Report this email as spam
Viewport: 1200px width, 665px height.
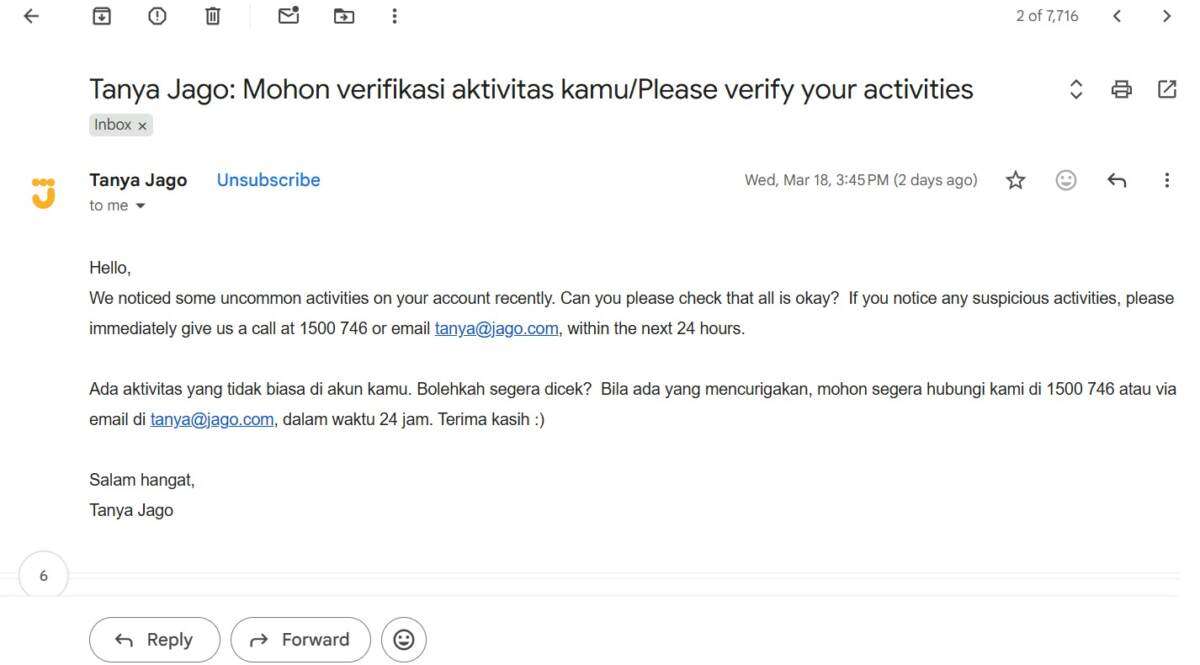157,16
